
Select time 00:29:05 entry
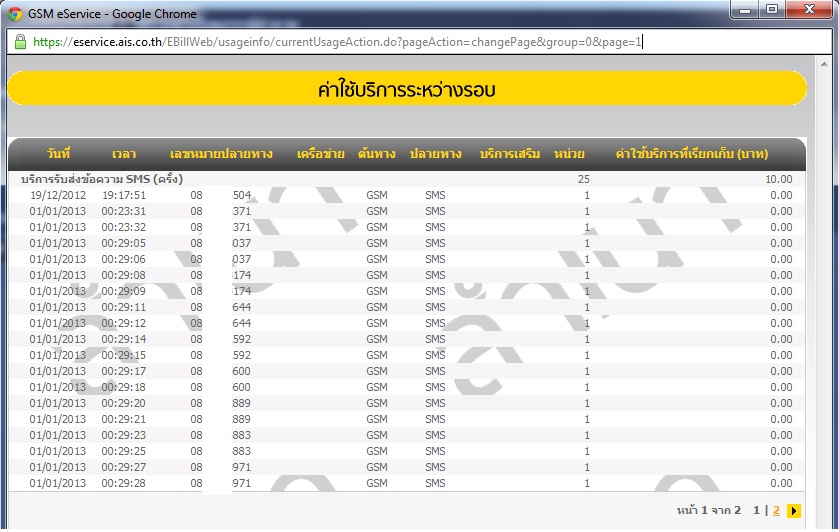(124, 244)
